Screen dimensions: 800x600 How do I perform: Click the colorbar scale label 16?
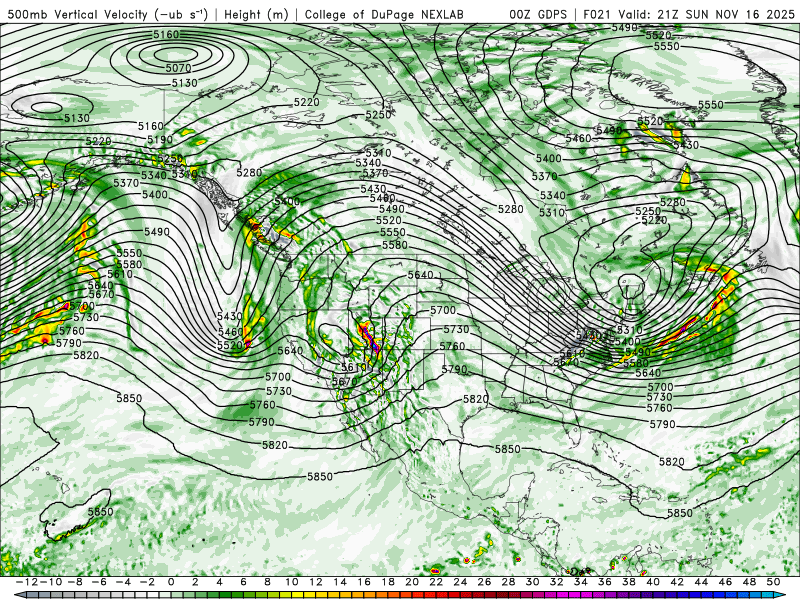(364, 582)
